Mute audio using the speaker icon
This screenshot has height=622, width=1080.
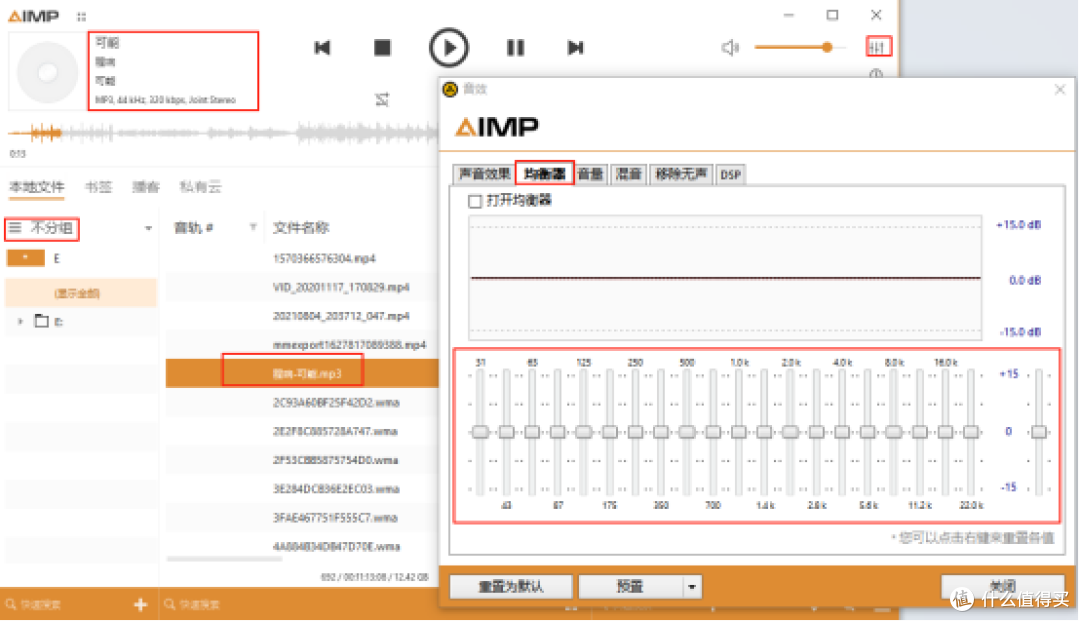[x=730, y=48]
